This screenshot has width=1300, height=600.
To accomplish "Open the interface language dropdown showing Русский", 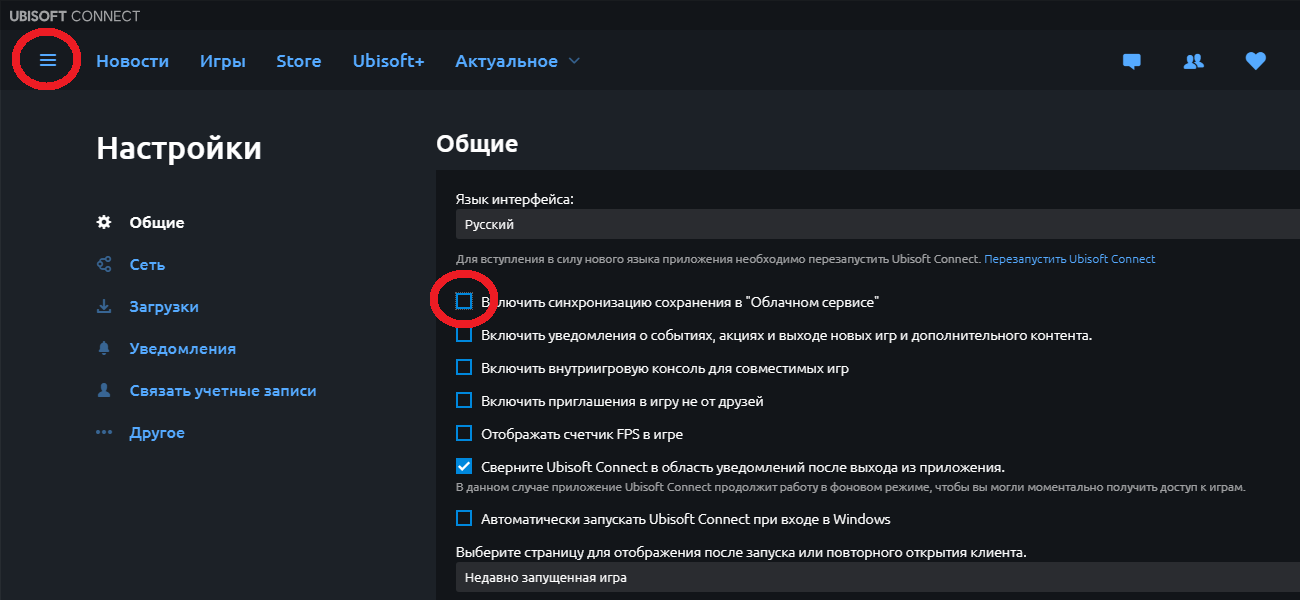I will tap(876, 225).
